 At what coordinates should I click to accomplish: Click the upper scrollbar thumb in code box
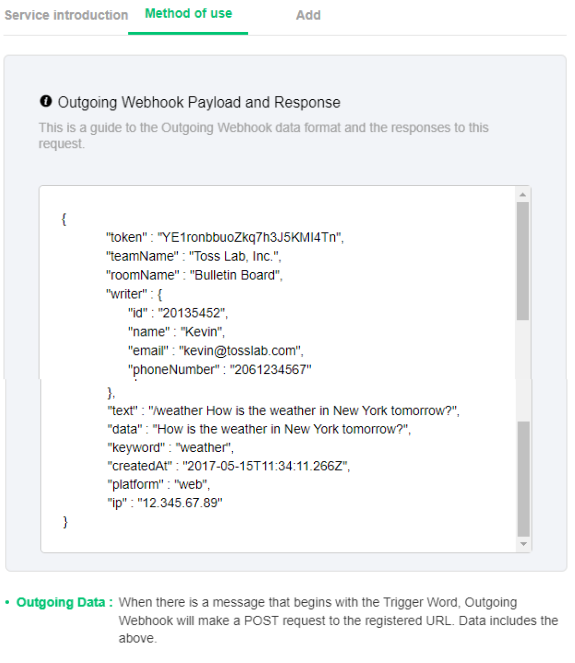click(523, 261)
